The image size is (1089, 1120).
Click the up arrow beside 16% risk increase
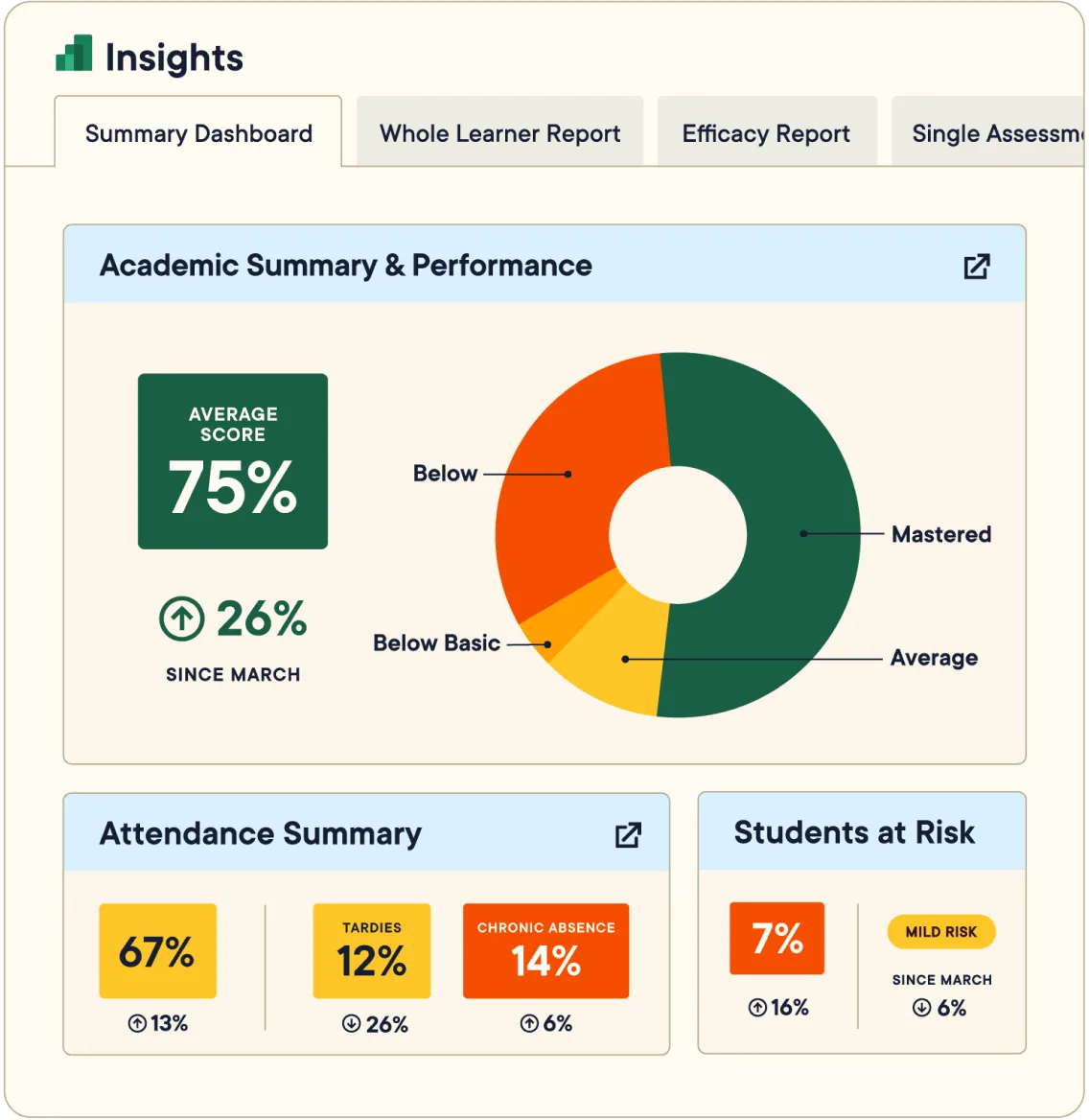point(756,1008)
